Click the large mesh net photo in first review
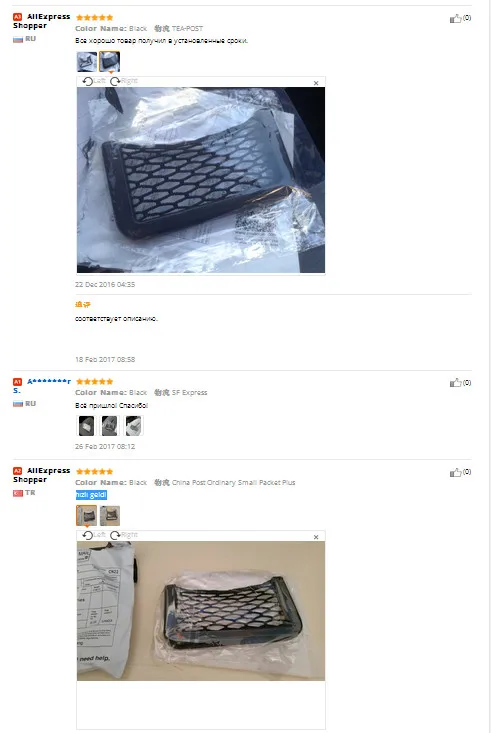The image size is (491, 733). 201,180
